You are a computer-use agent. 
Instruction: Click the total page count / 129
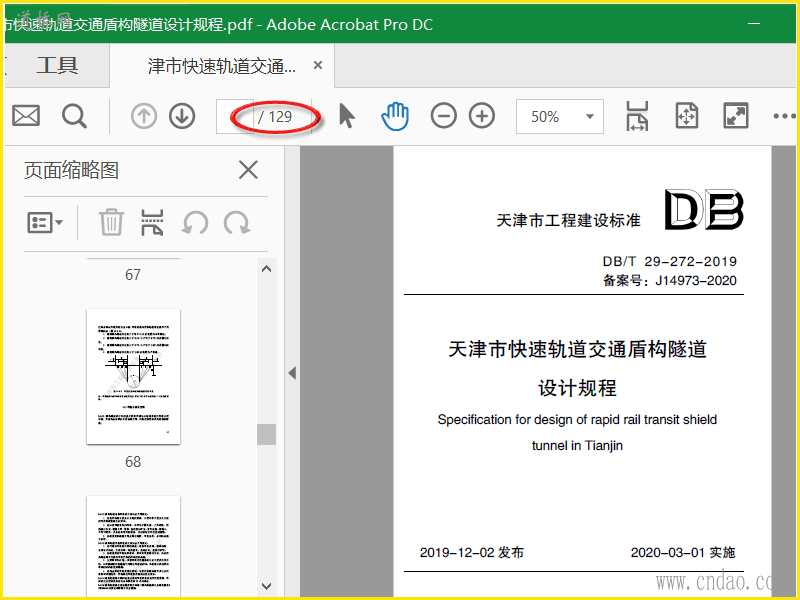coord(275,117)
